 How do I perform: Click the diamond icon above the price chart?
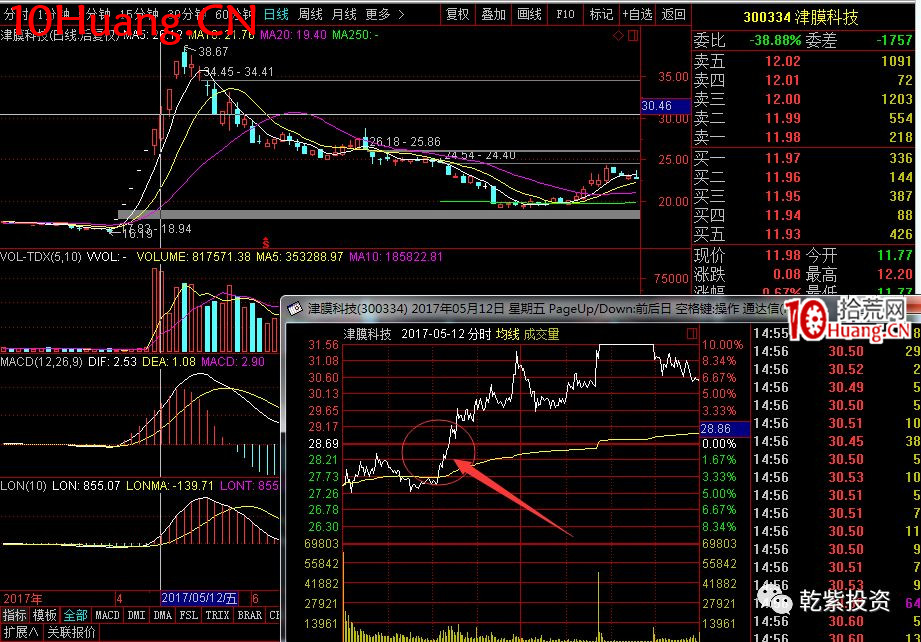[x=618, y=36]
